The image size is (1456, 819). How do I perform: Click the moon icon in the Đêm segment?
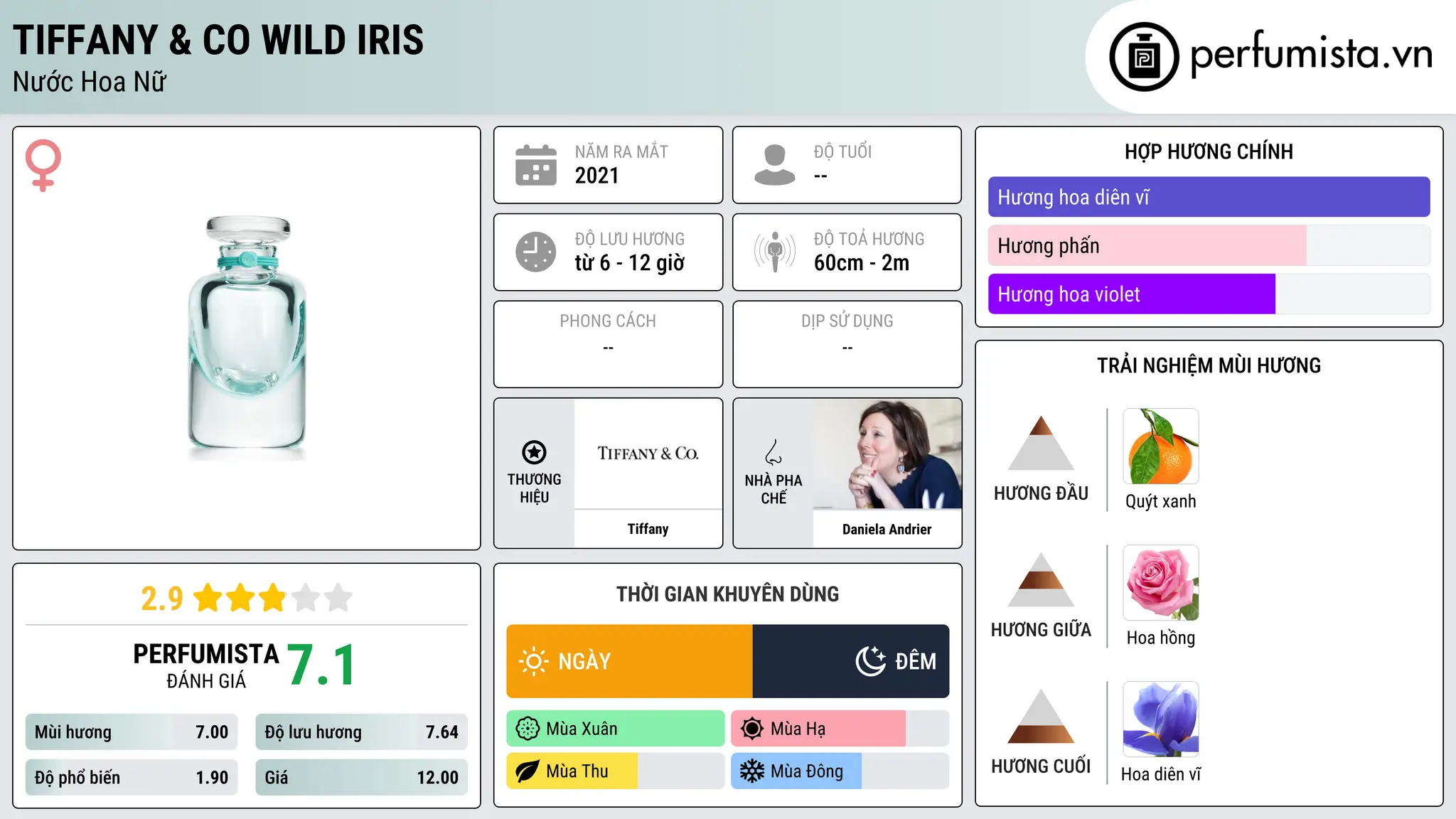pyautogui.click(x=871, y=661)
